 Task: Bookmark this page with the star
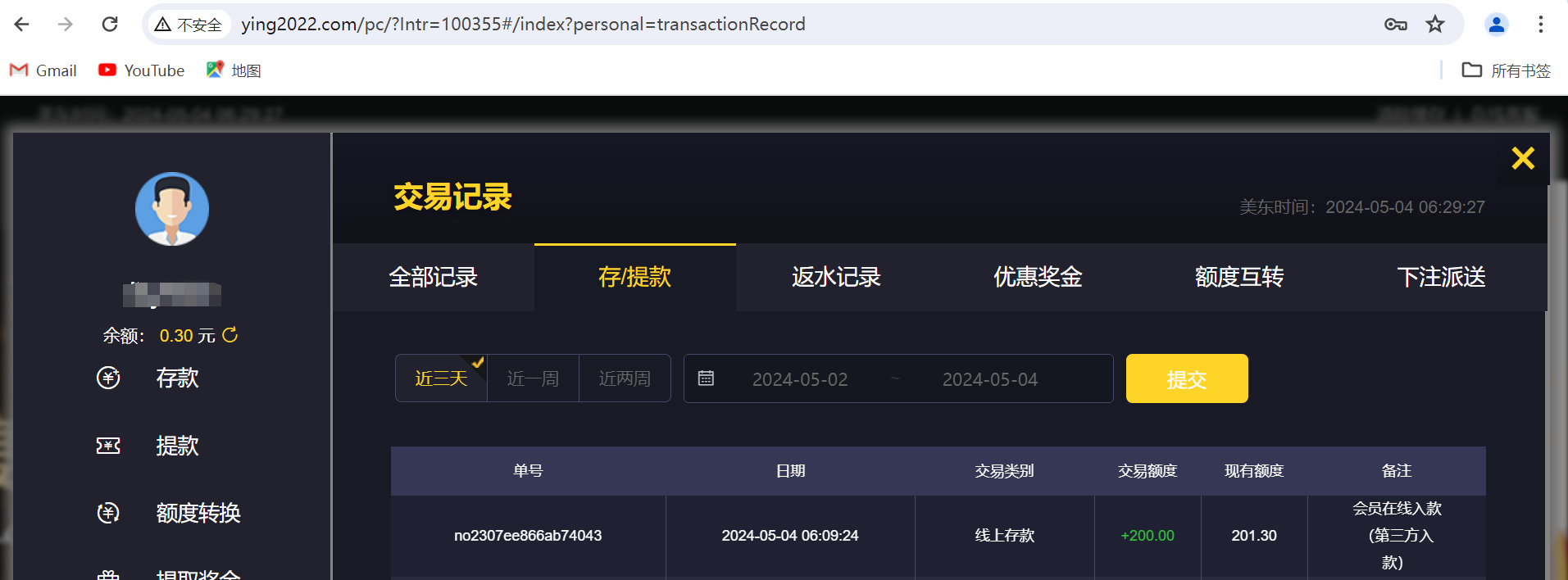(1435, 25)
